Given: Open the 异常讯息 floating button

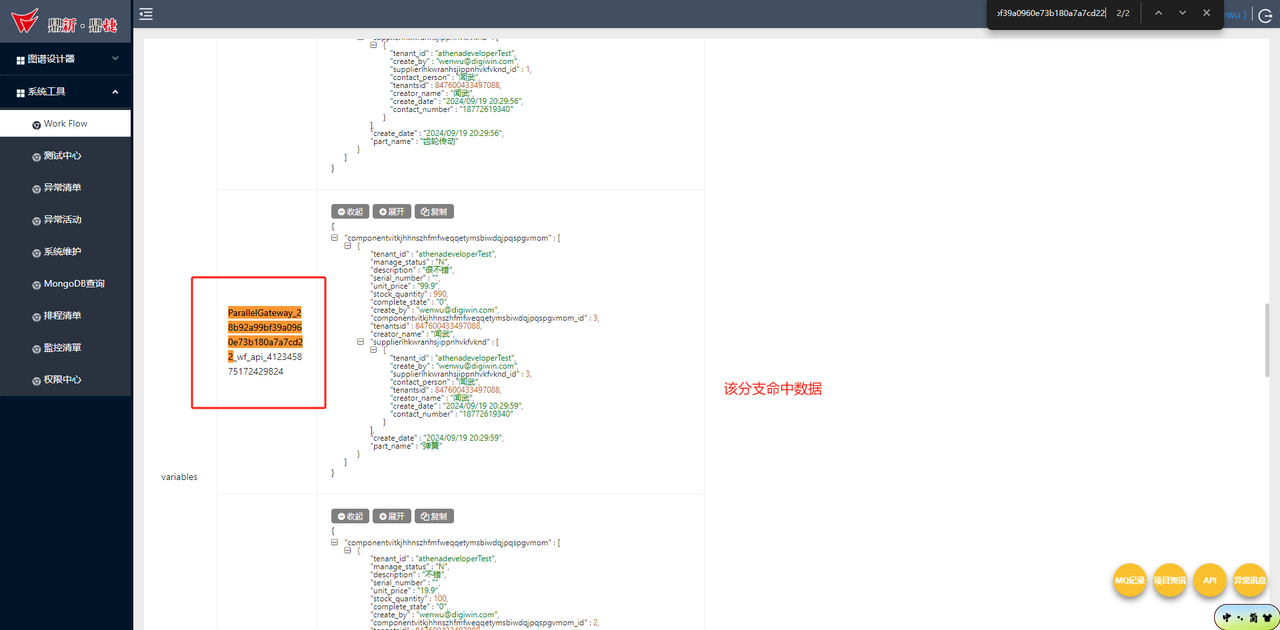Looking at the screenshot, I should coord(1249,580).
